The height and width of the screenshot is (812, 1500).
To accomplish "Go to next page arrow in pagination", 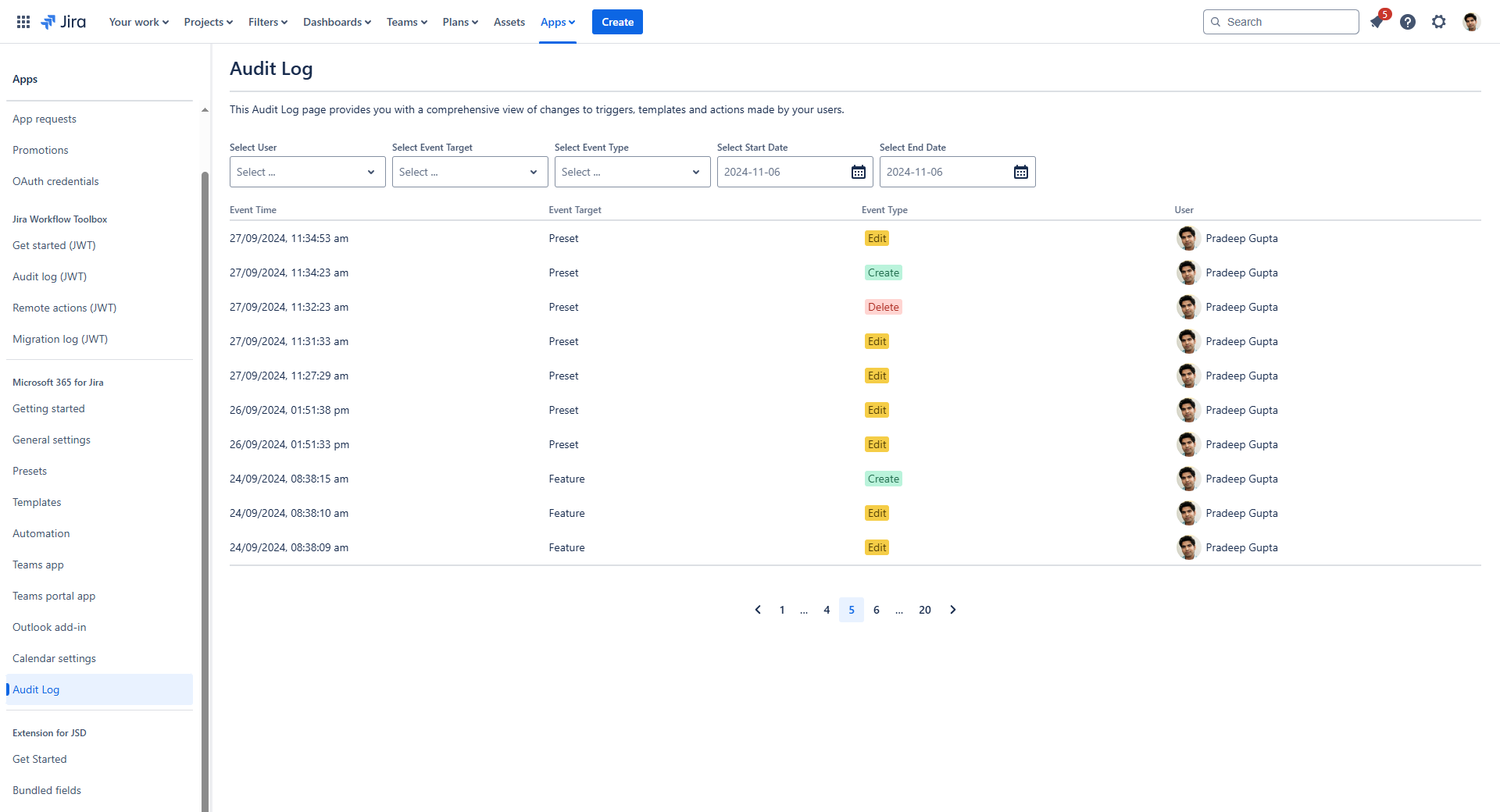I will (x=952, y=610).
